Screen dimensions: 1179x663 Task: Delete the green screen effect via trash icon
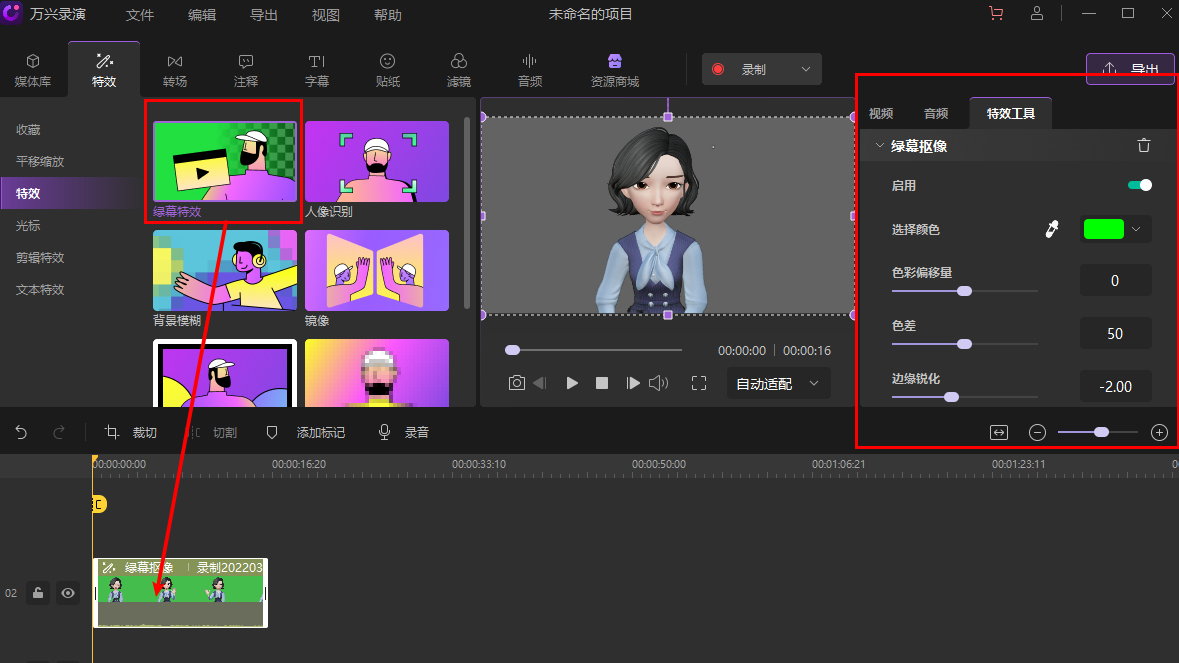pyautogui.click(x=1144, y=146)
